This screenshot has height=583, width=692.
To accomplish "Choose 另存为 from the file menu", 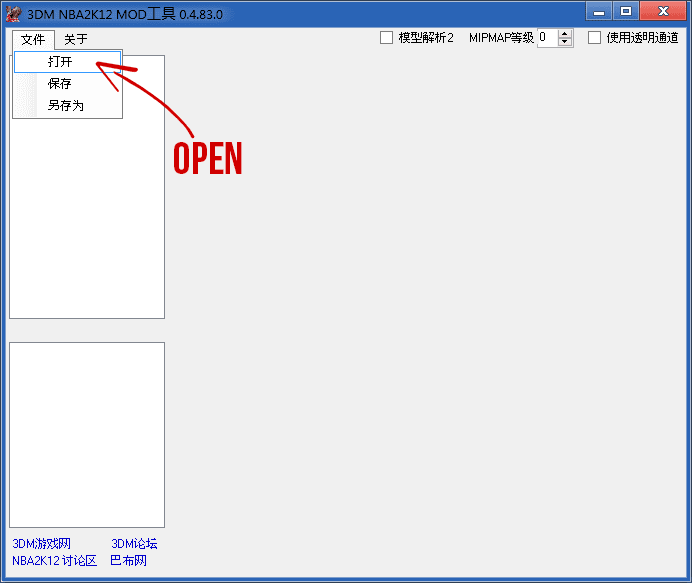I will tap(67, 105).
